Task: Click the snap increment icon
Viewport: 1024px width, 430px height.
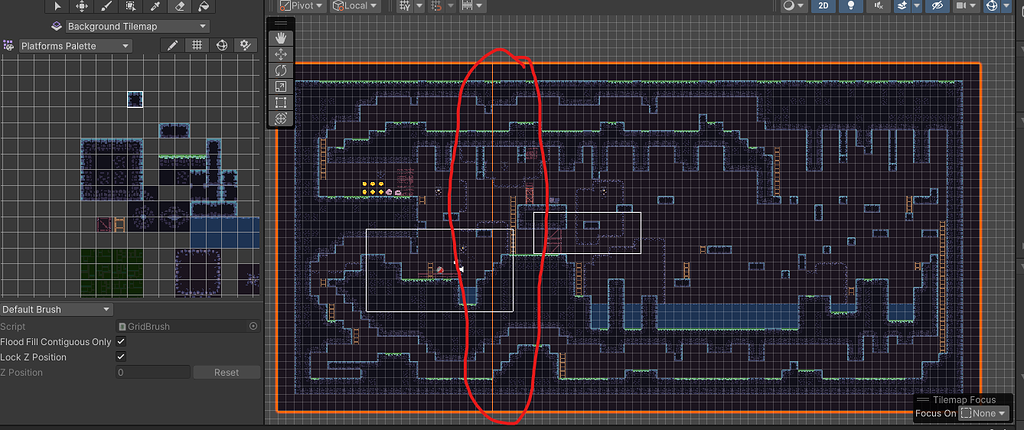Action: point(436,5)
